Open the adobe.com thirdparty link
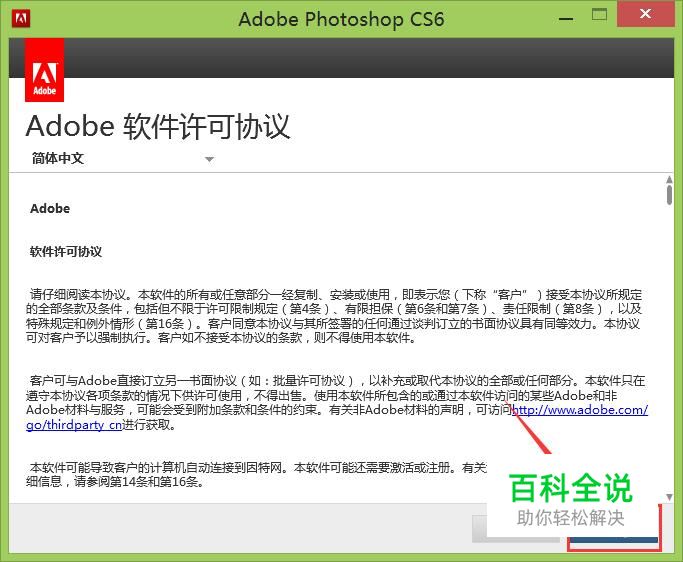 [x=580, y=410]
